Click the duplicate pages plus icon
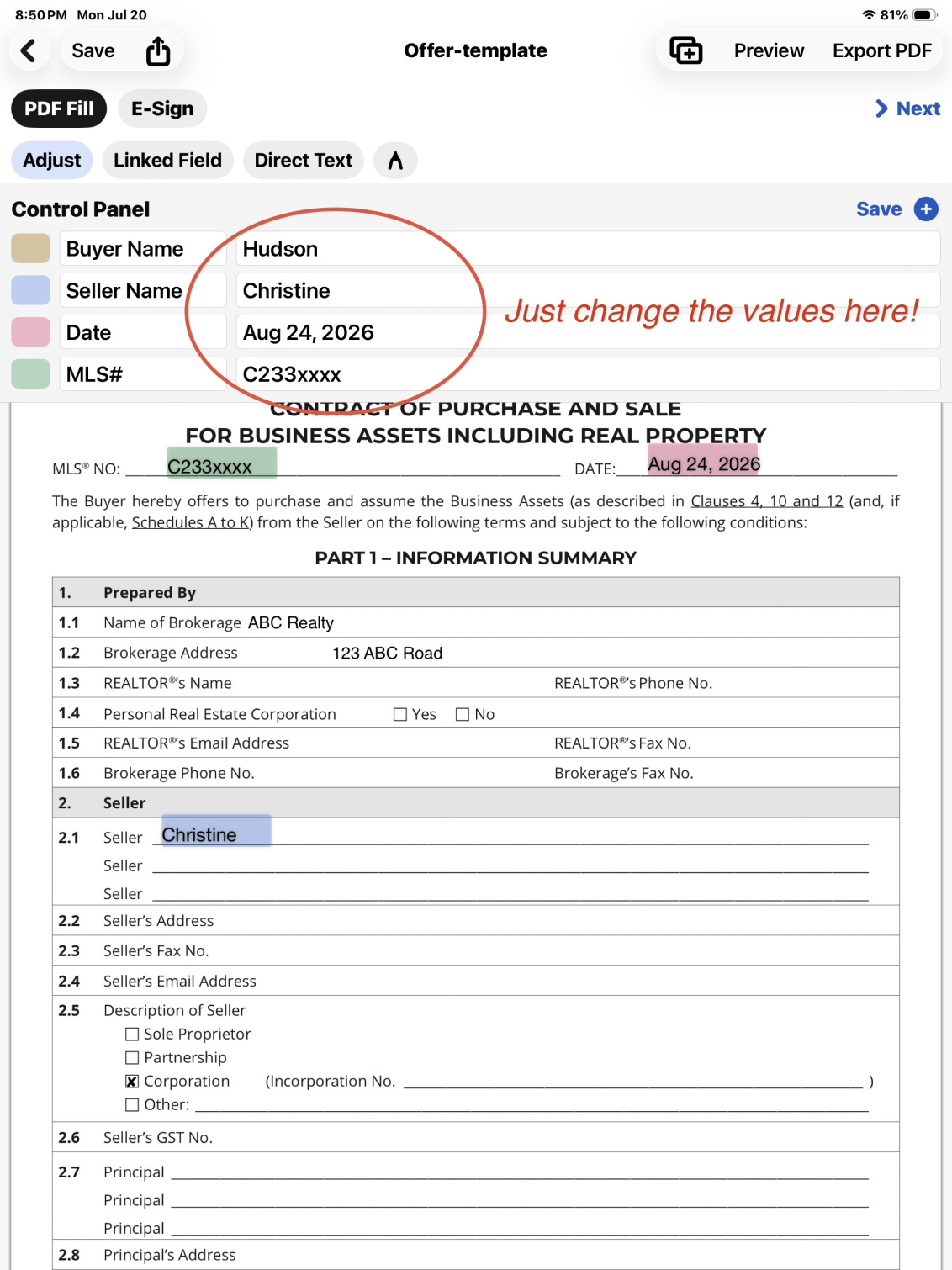Viewport: 952px width, 1270px height. pos(685,50)
